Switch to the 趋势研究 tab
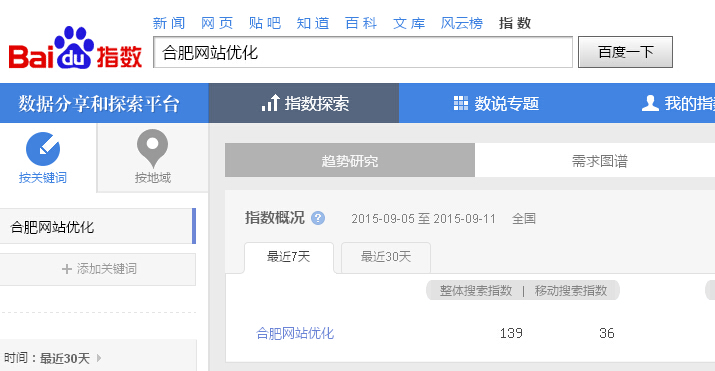 [350, 160]
